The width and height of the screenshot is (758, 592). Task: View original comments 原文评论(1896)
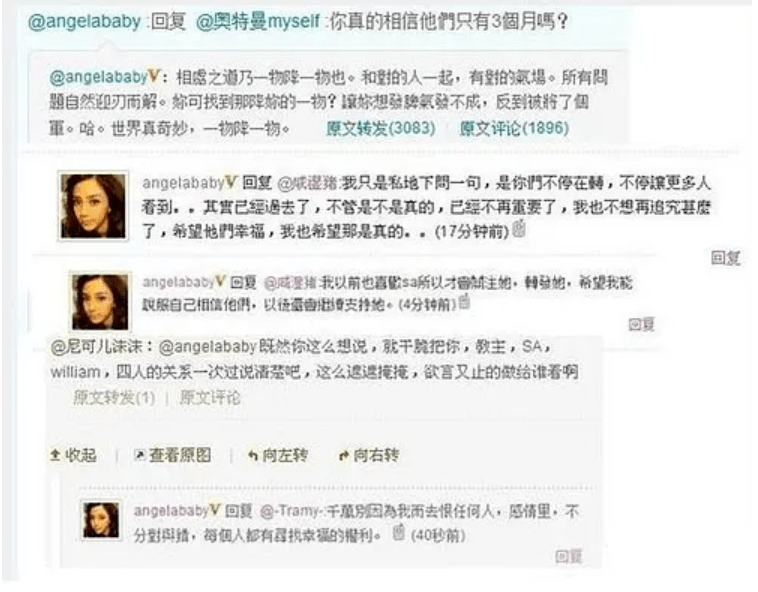point(514,128)
